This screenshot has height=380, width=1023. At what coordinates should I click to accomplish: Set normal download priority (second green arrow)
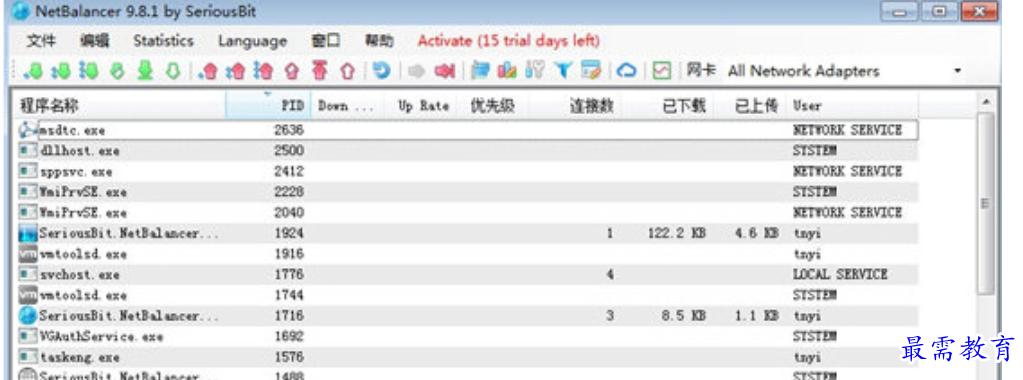(x=60, y=71)
